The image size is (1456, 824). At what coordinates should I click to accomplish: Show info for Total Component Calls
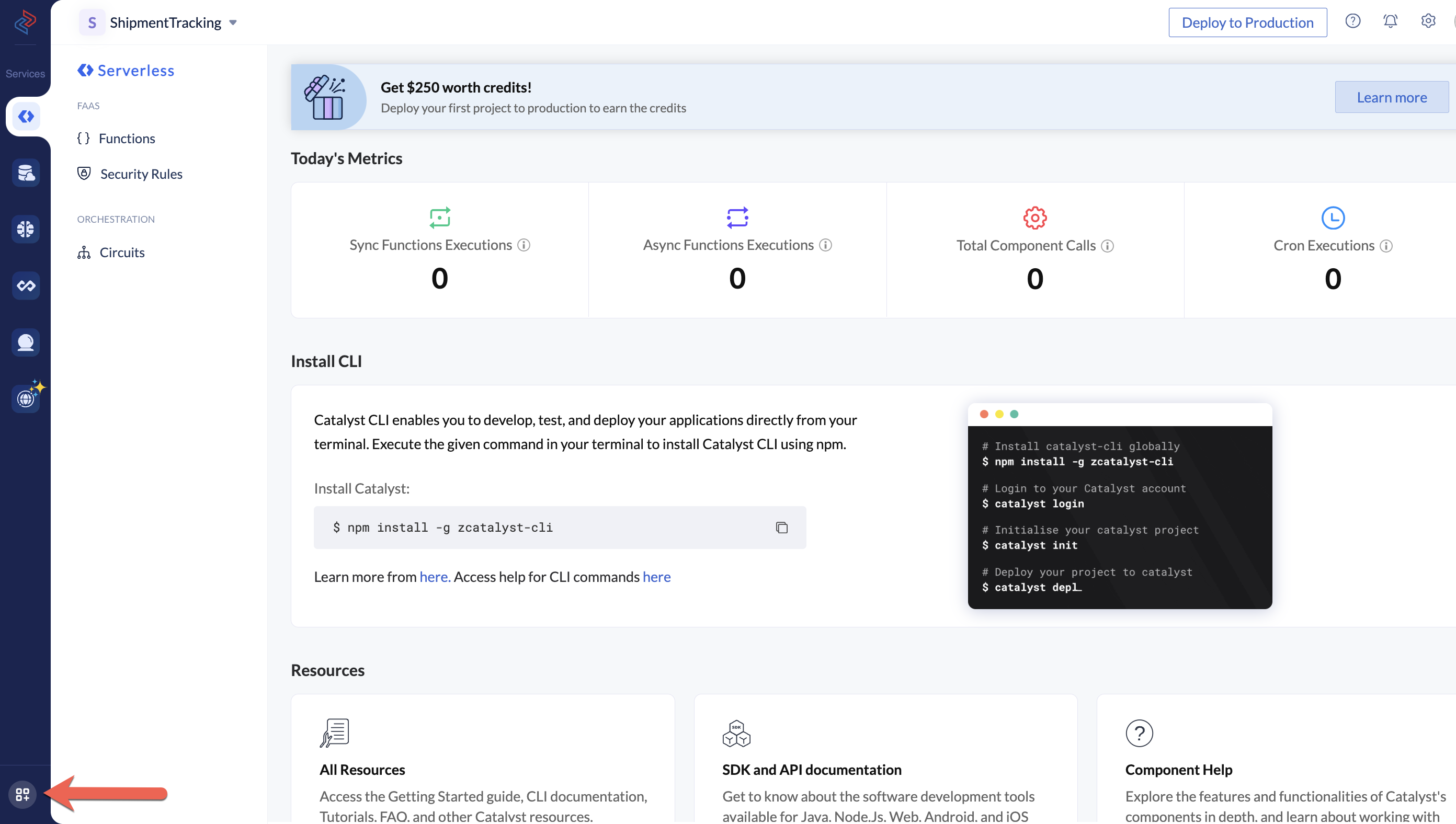[x=1107, y=246]
